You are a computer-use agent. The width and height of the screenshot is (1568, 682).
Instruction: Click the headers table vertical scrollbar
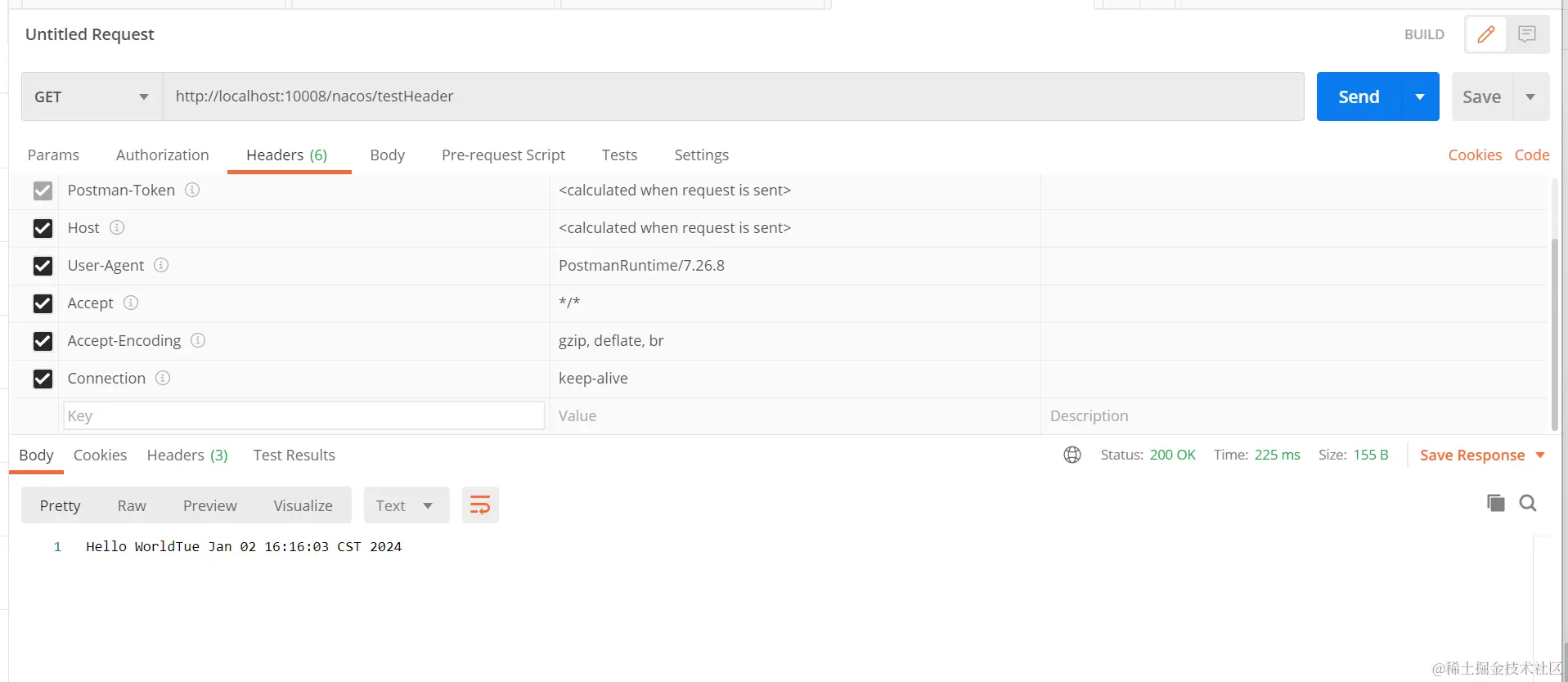click(x=1554, y=327)
